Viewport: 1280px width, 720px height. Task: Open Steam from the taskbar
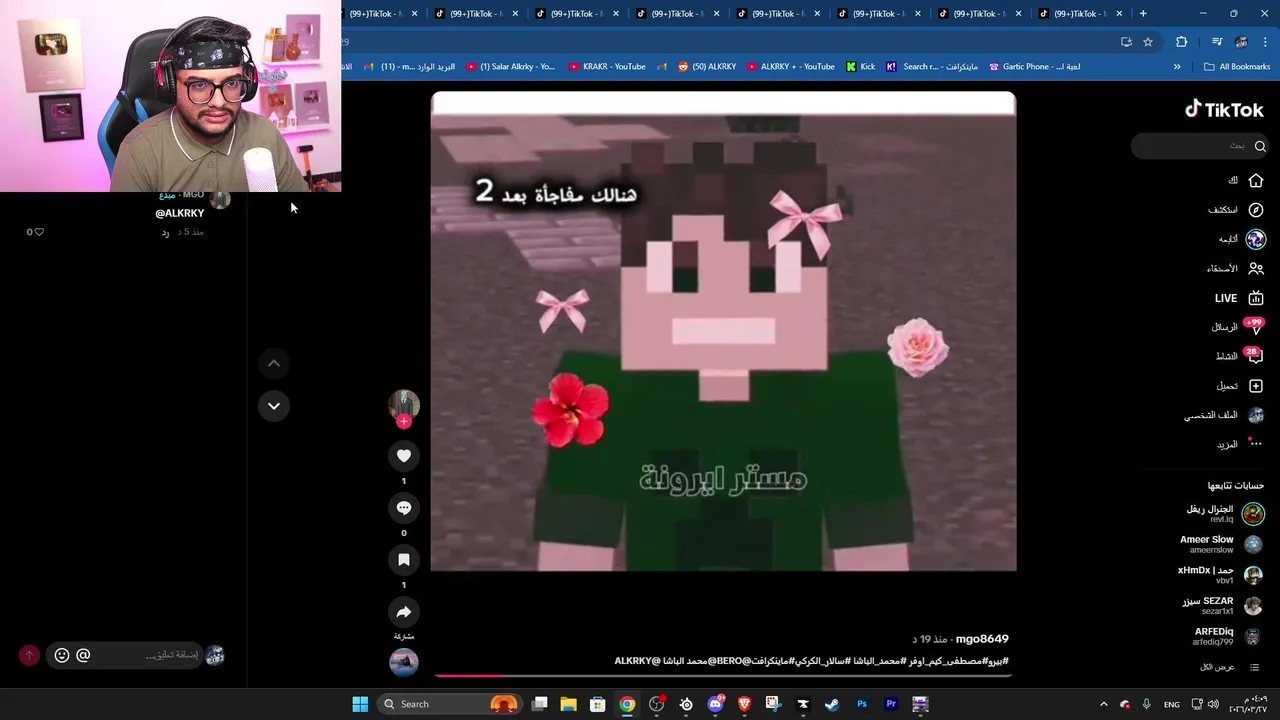[832, 704]
